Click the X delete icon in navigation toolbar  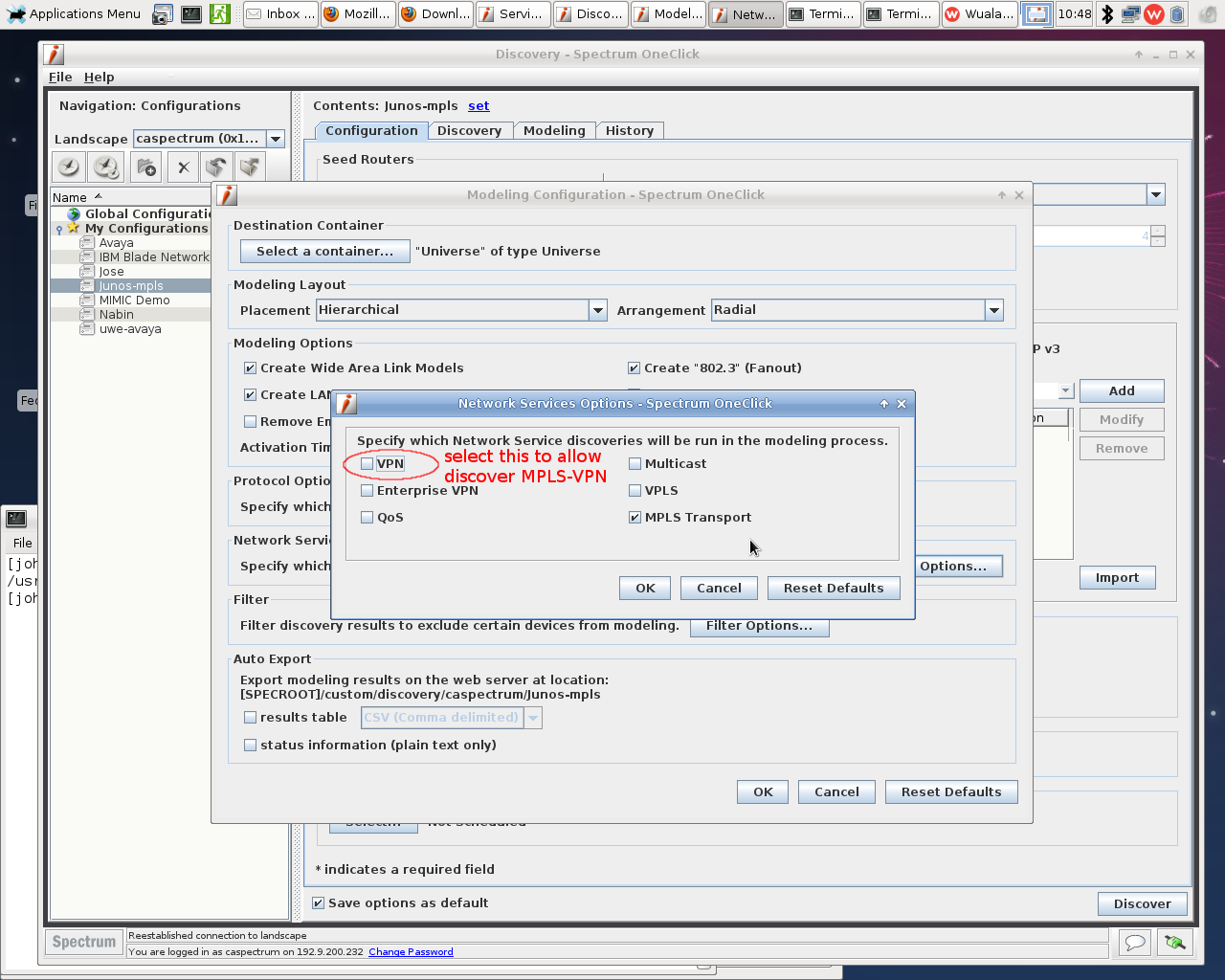[183, 167]
